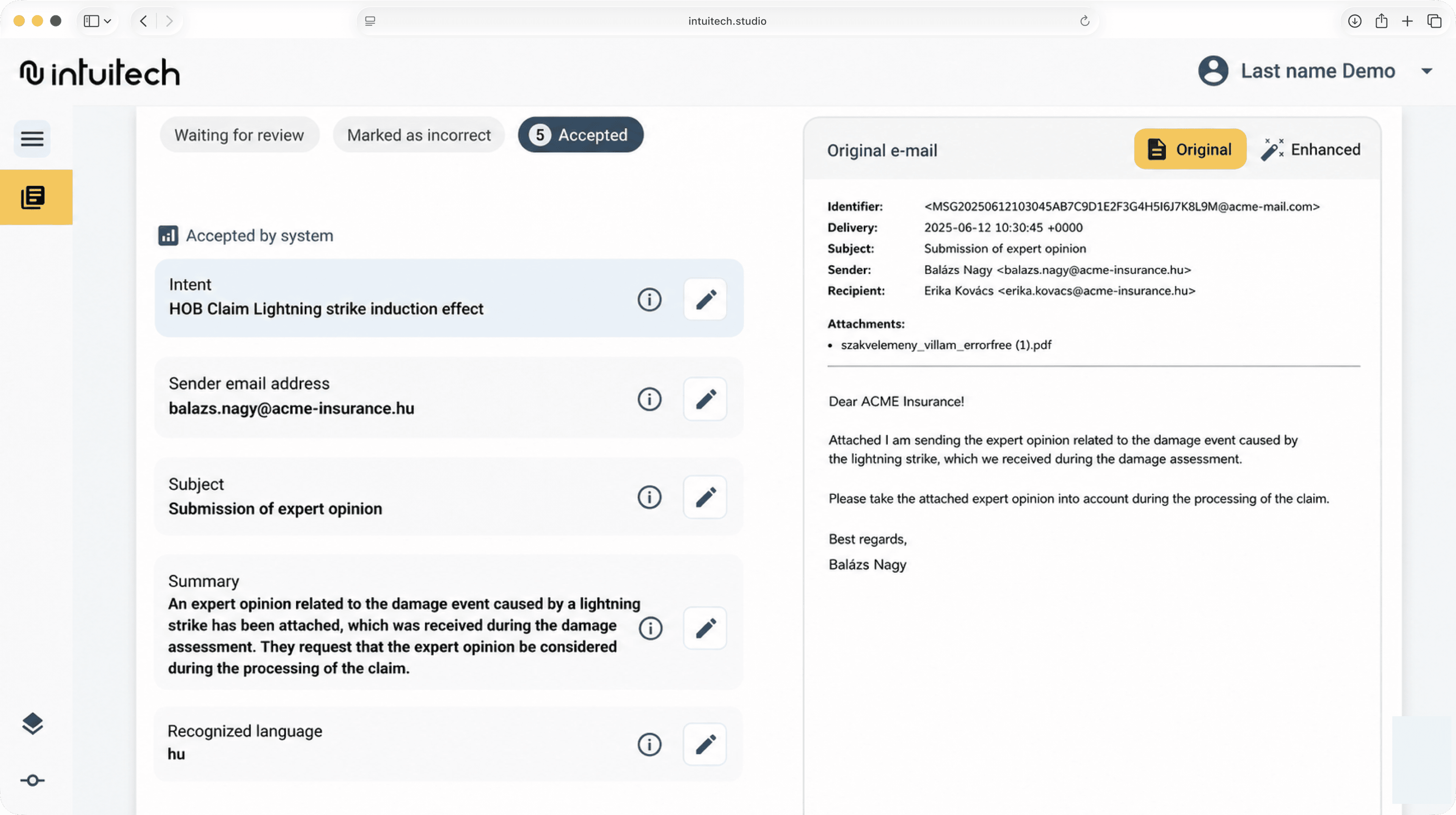Image resolution: width=1456 pixels, height=815 pixels.
Task: Open the layers icon in sidebar
Action: (x=32, y=723)
